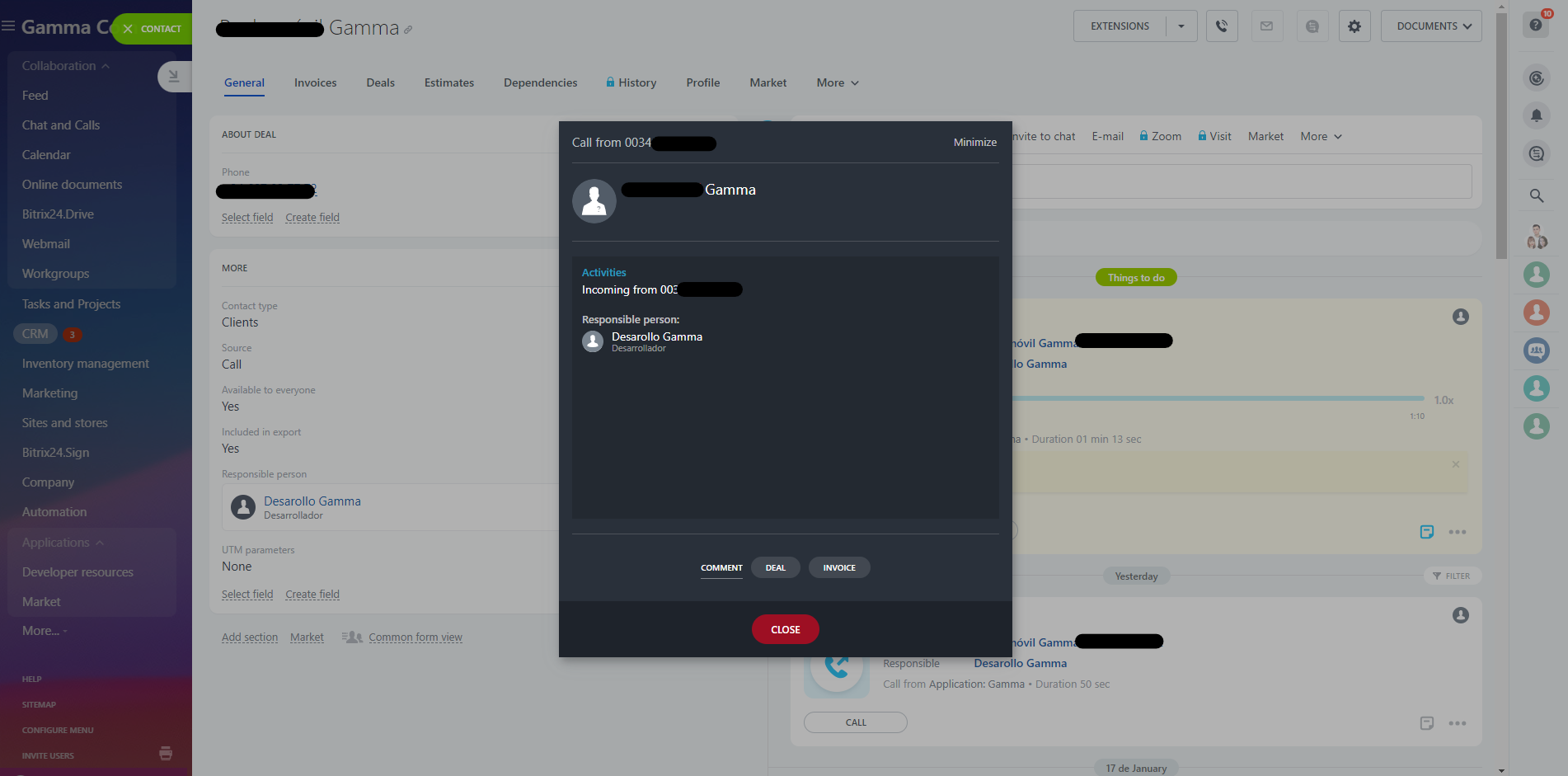Click the printer icon in left sidebar
The image size is (1568, 776).
click(166, 753)
